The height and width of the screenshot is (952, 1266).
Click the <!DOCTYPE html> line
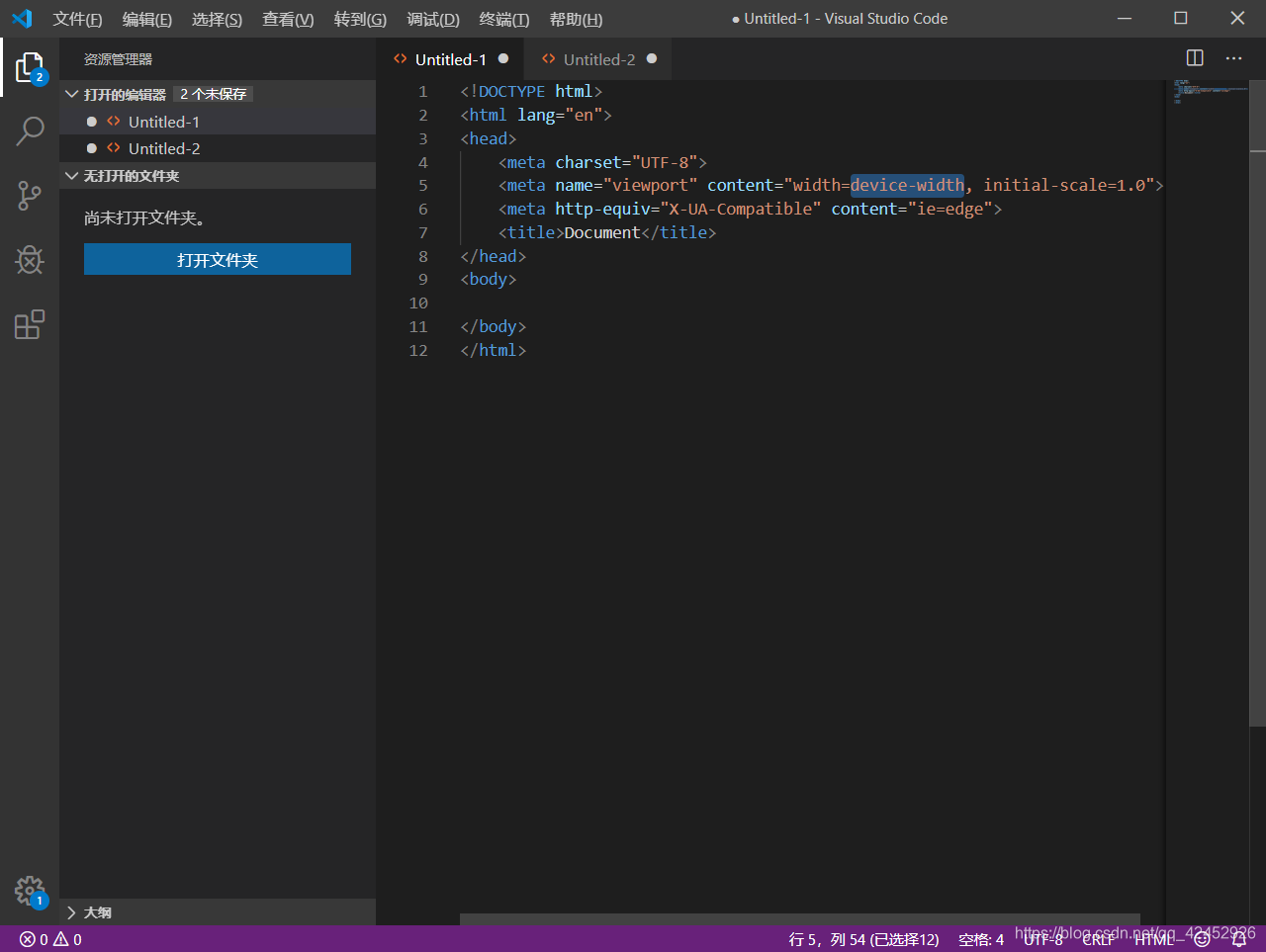[x=531, y=91]
